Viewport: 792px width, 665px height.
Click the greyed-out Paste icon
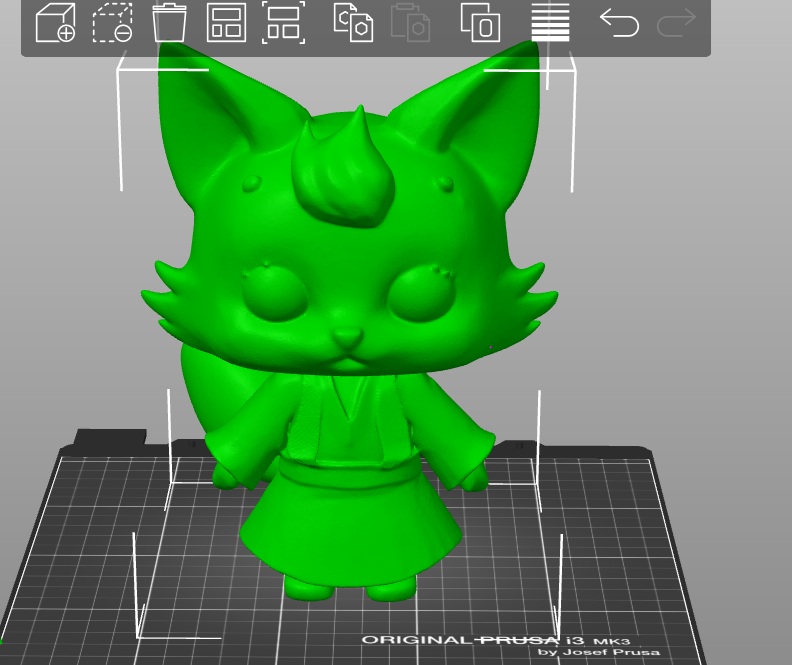pyautogui.click(x=411, y=23)
